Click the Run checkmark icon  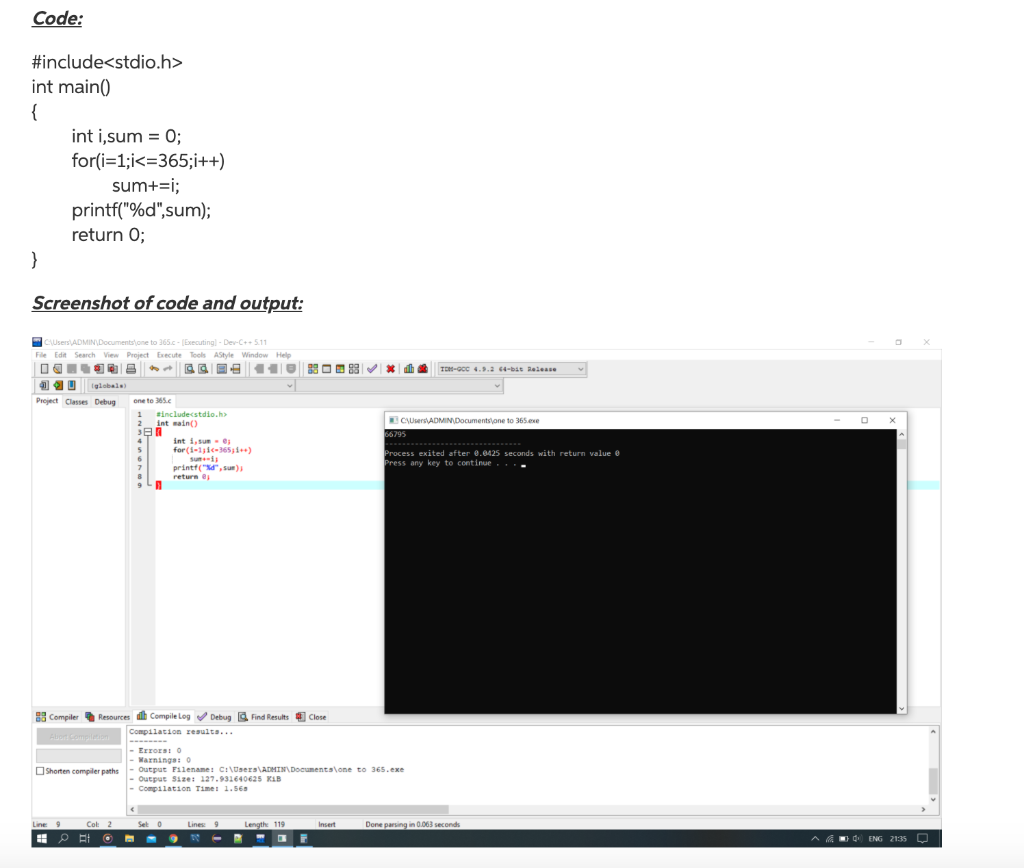(372, 368)
